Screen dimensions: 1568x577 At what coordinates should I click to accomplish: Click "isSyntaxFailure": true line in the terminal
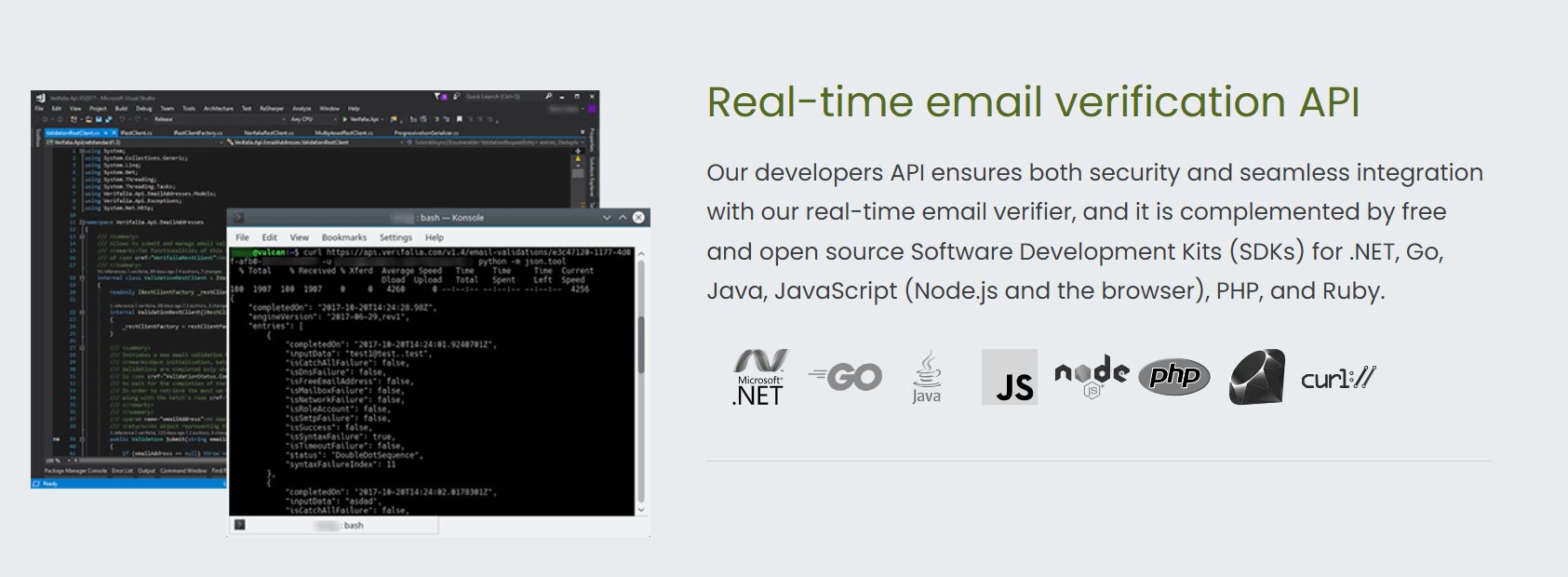[341, 436]
